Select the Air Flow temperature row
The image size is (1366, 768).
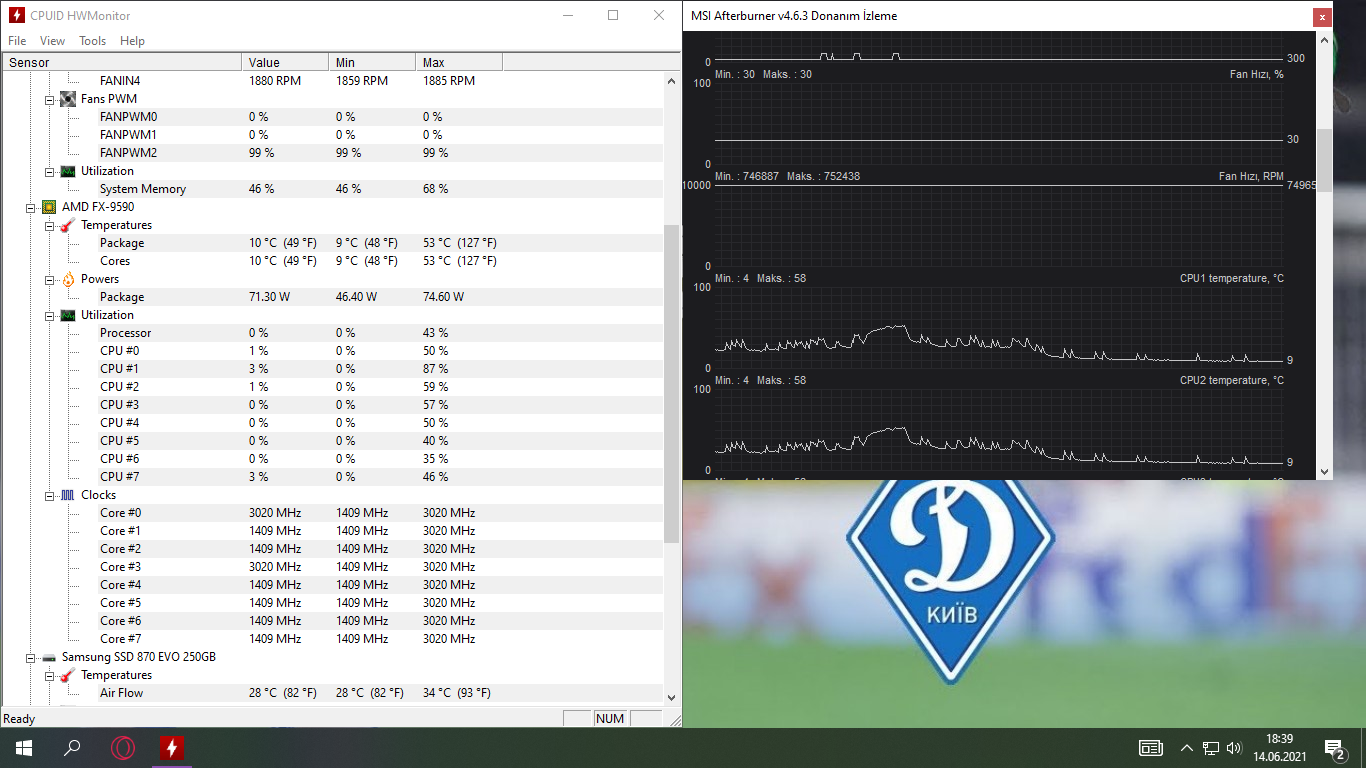332,693
